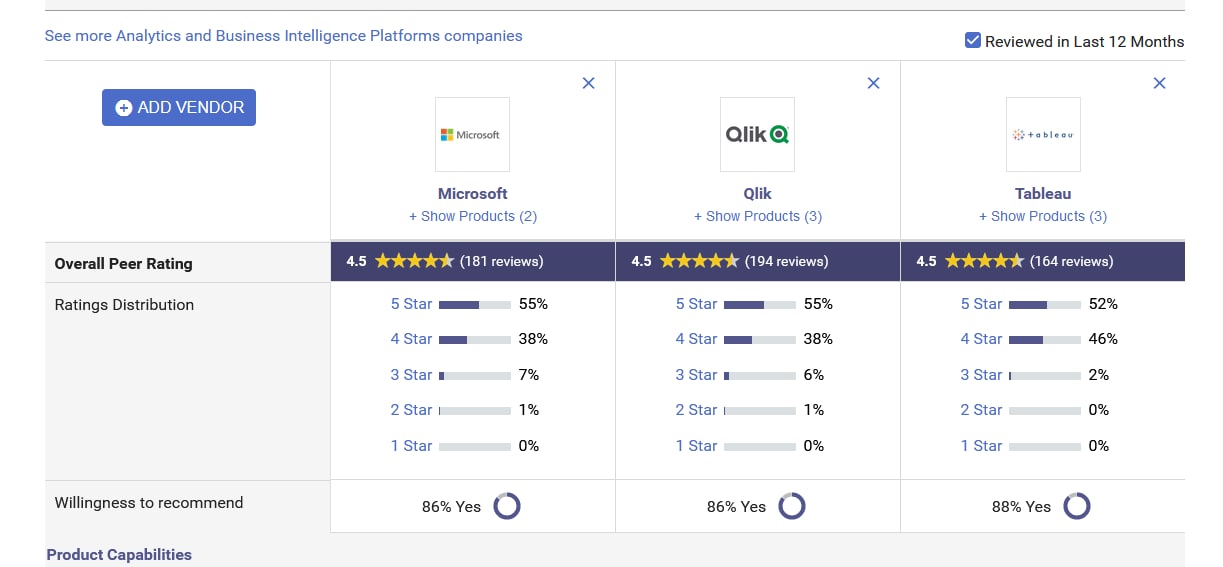Click the Overall Peer Rating row label
The width and height of the screenshot is (1223, 567).
[123, 264]
